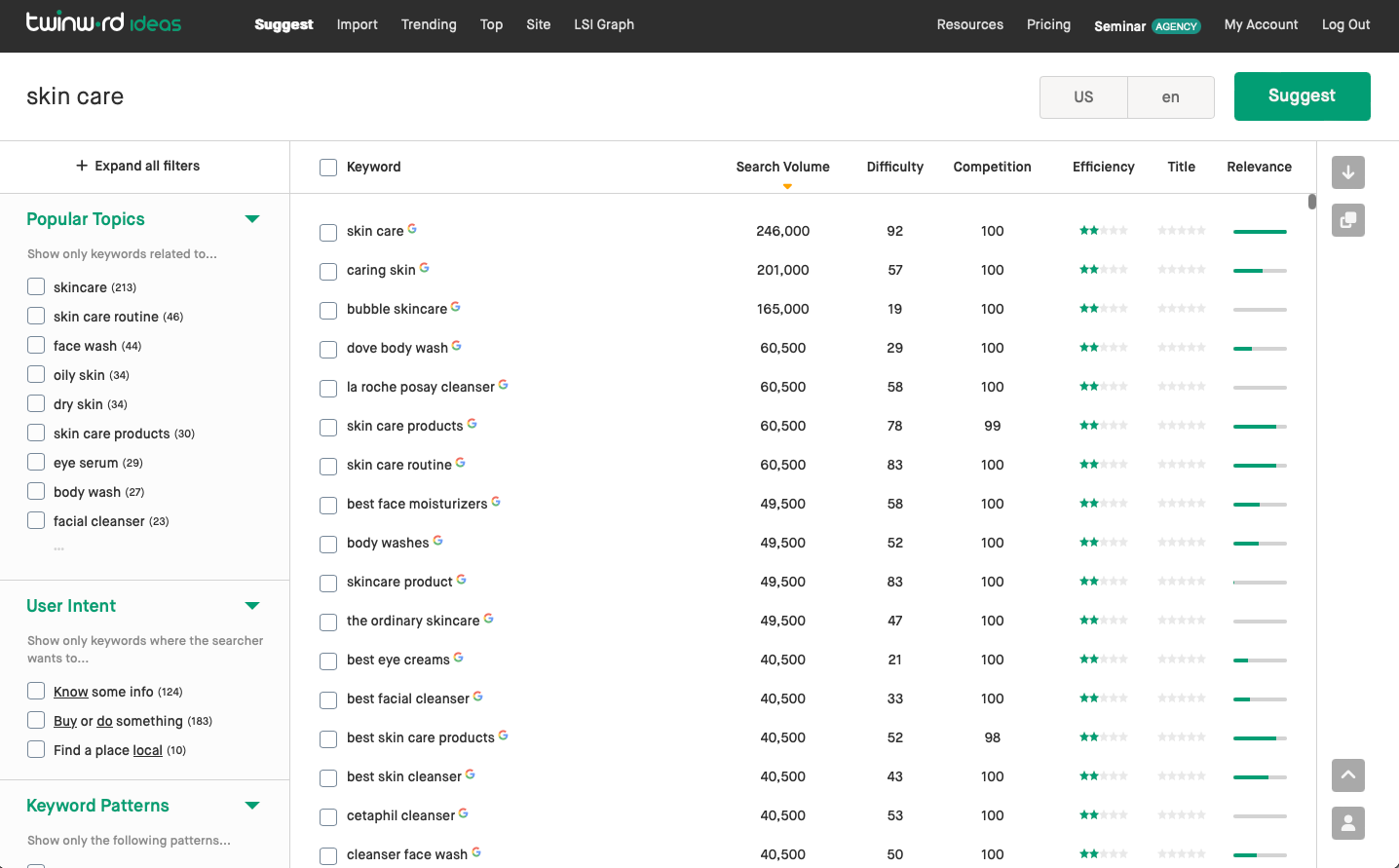Viewport: 1399px width, 868px height.
Task: Select the dove body wash row checkbox
Action: [328, 349]
